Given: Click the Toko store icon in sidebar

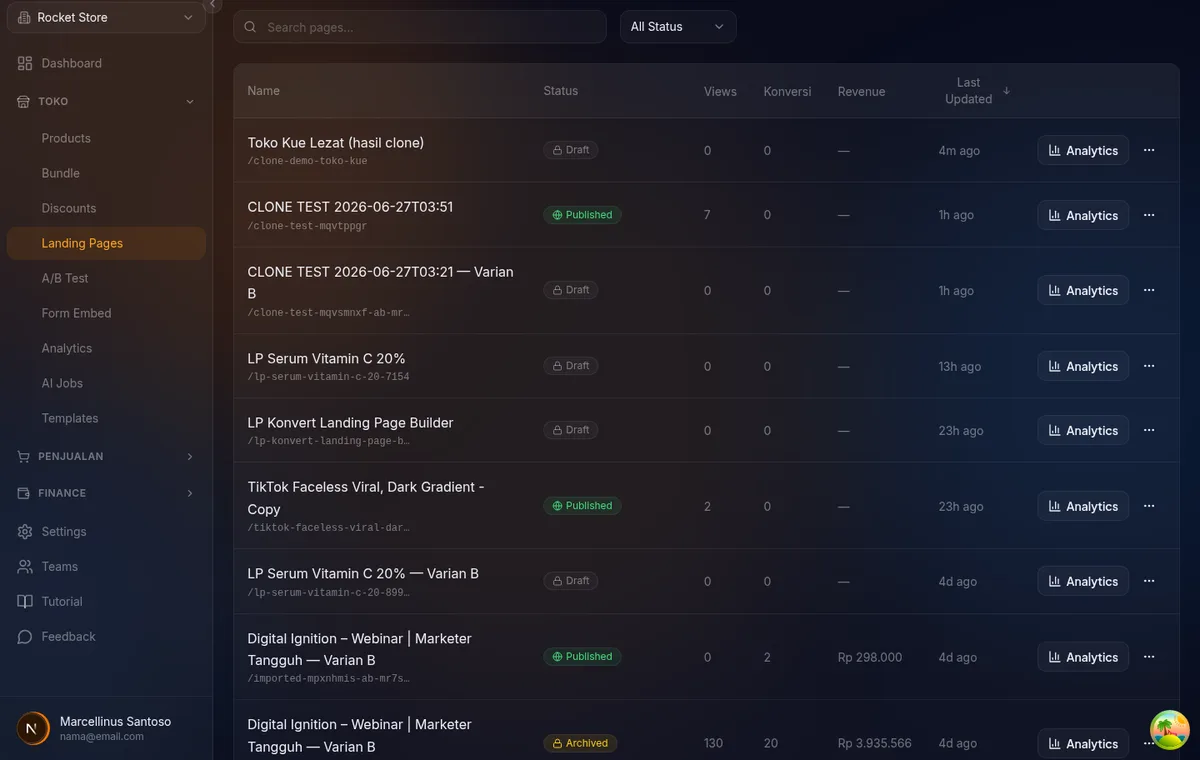Looking at the screenshot, I should pos(24,101).
